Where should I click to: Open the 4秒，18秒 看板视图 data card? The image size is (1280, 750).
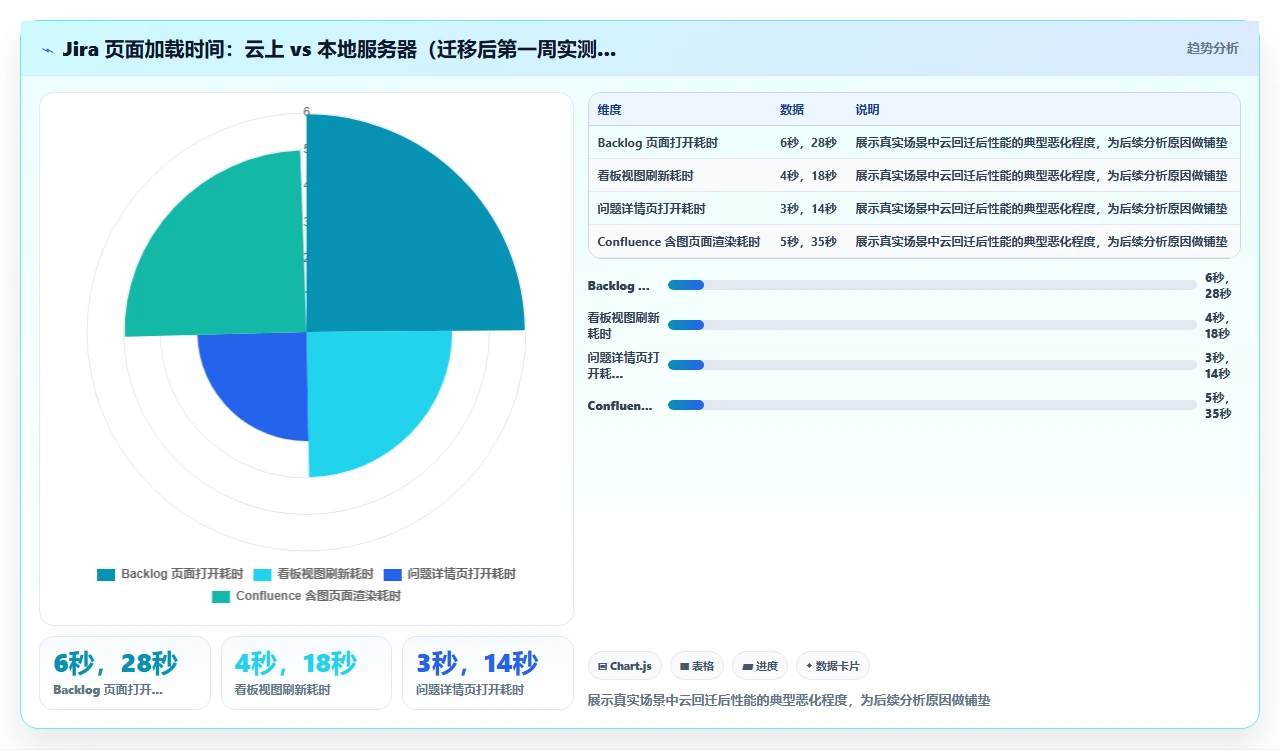[x=306, y=673]
